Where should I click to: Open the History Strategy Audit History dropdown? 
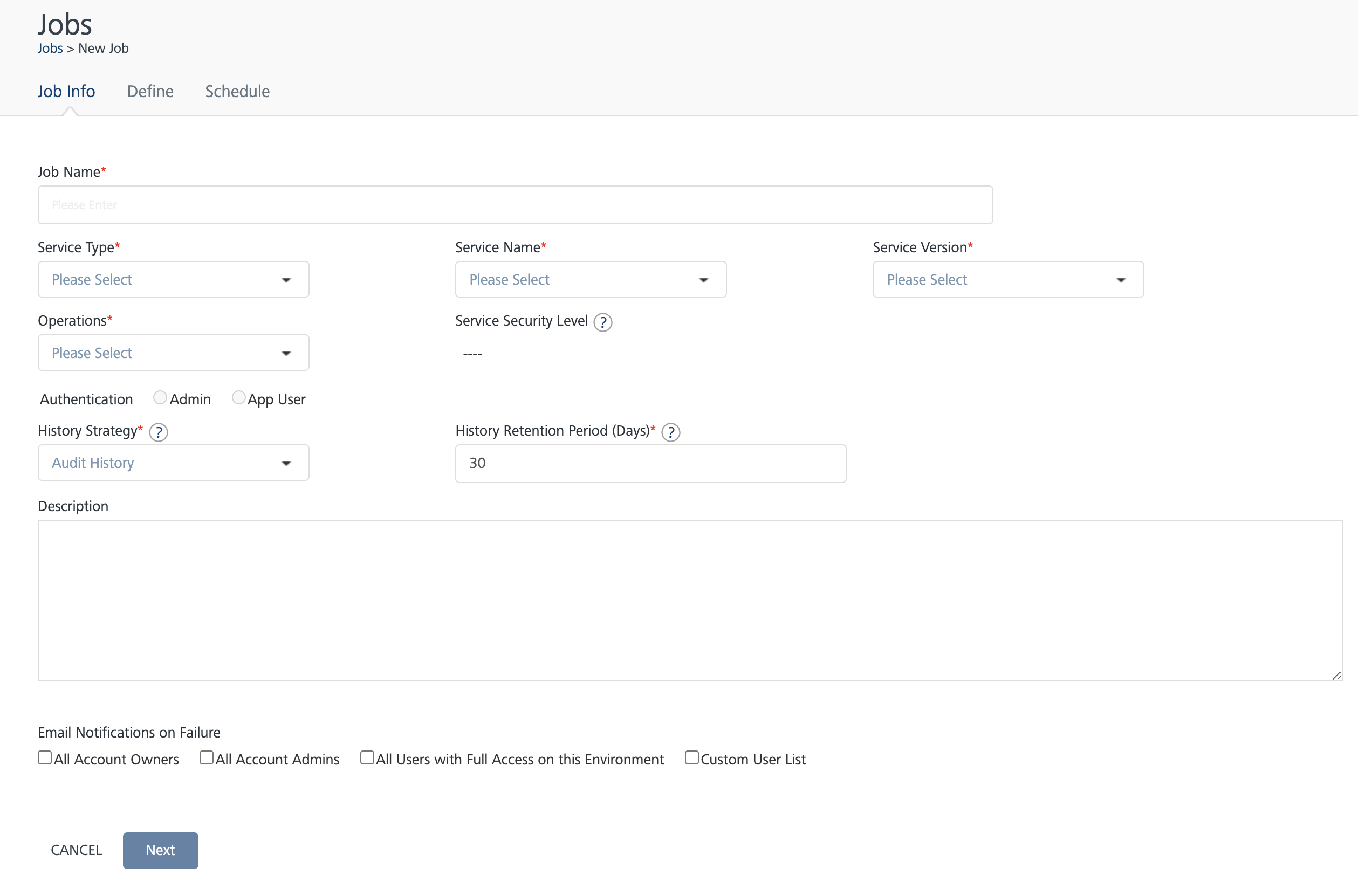pyautogui.click(x=173, y=463)
